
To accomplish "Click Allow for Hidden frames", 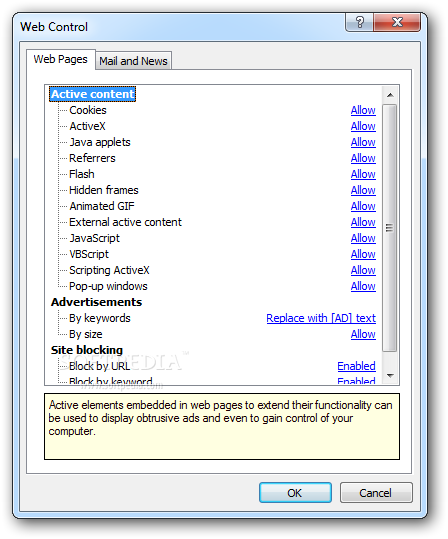I will [x=363, y=190].
